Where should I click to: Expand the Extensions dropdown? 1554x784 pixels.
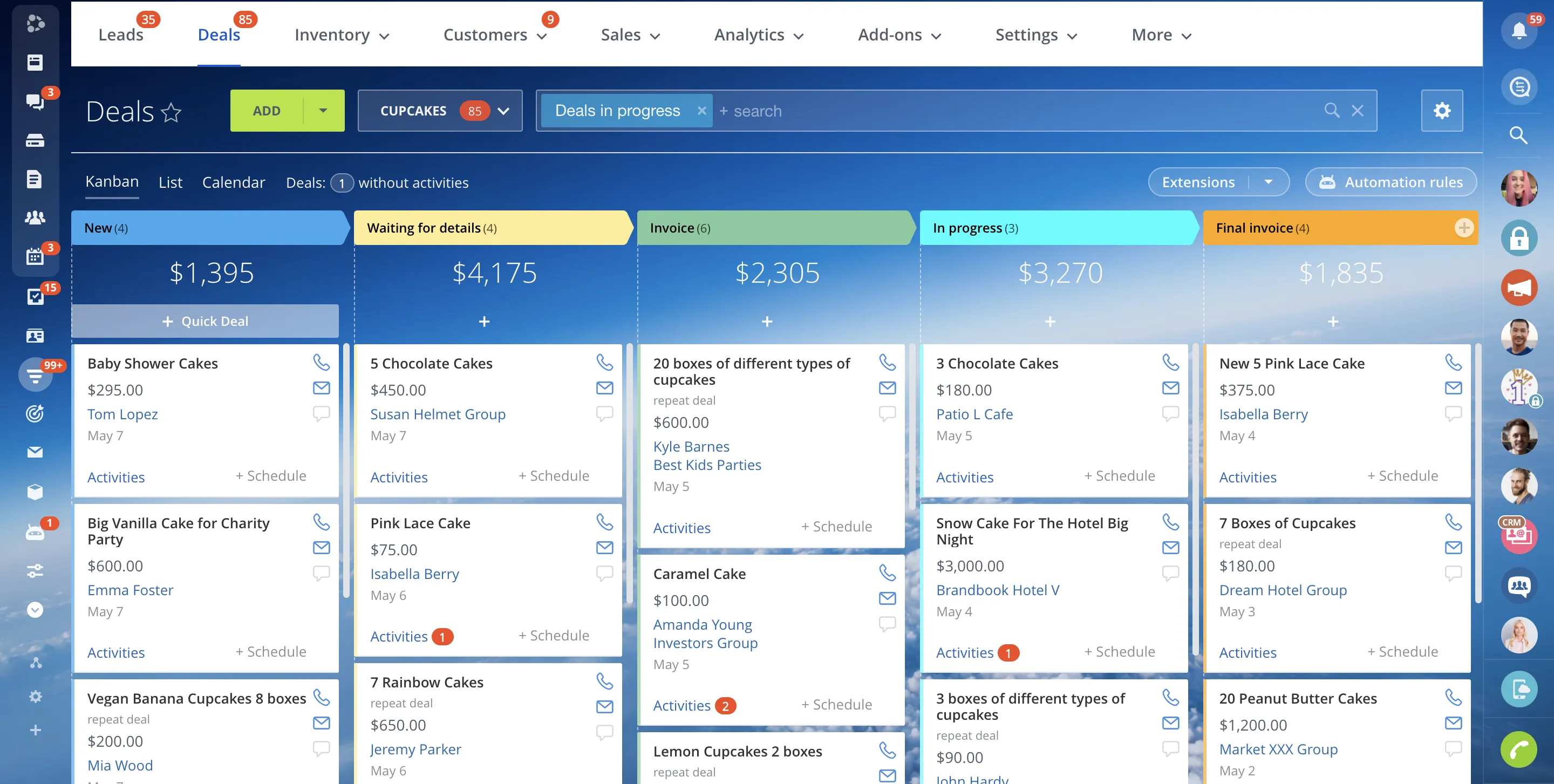[1269, 182]
